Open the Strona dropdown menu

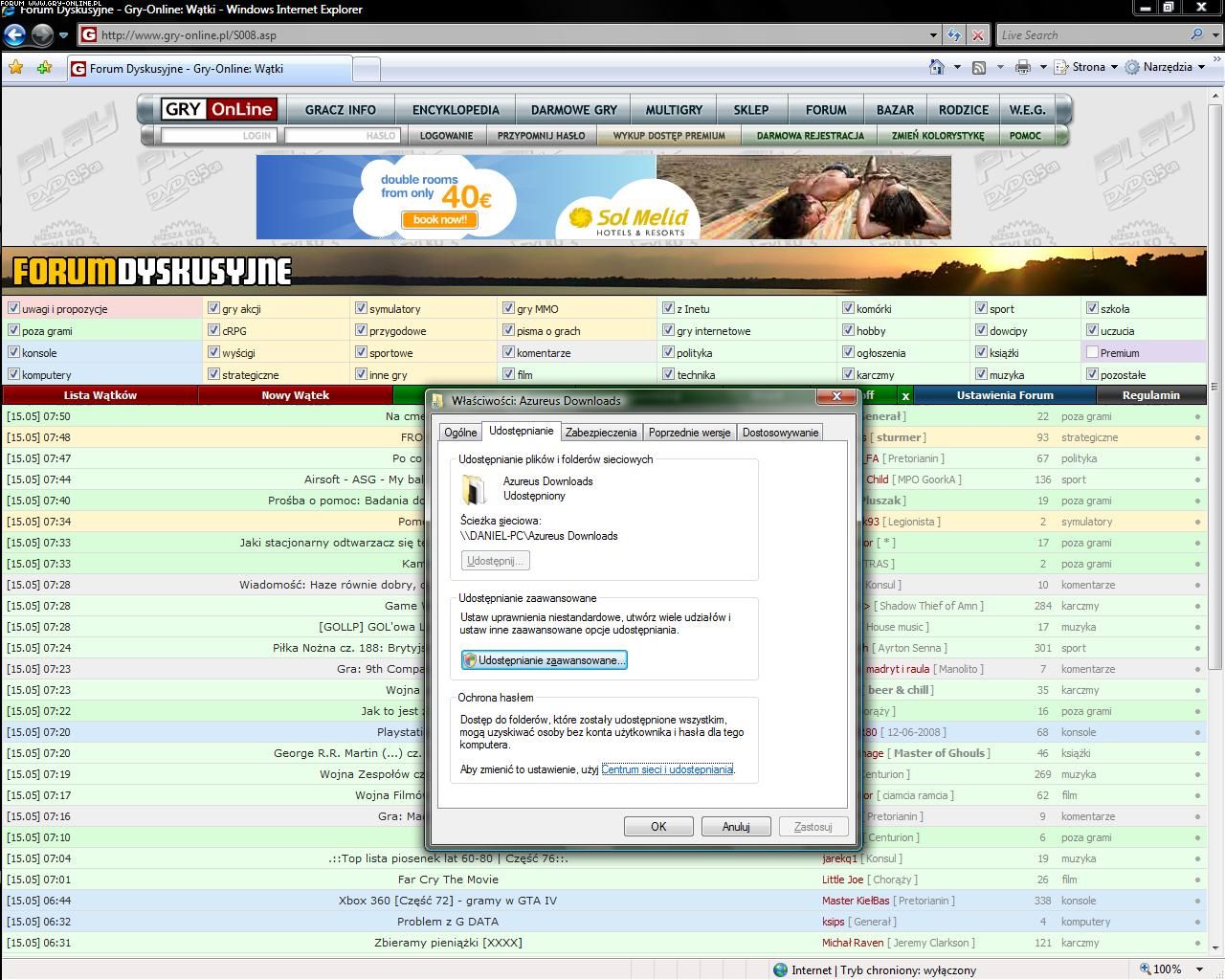point(1087,67)
